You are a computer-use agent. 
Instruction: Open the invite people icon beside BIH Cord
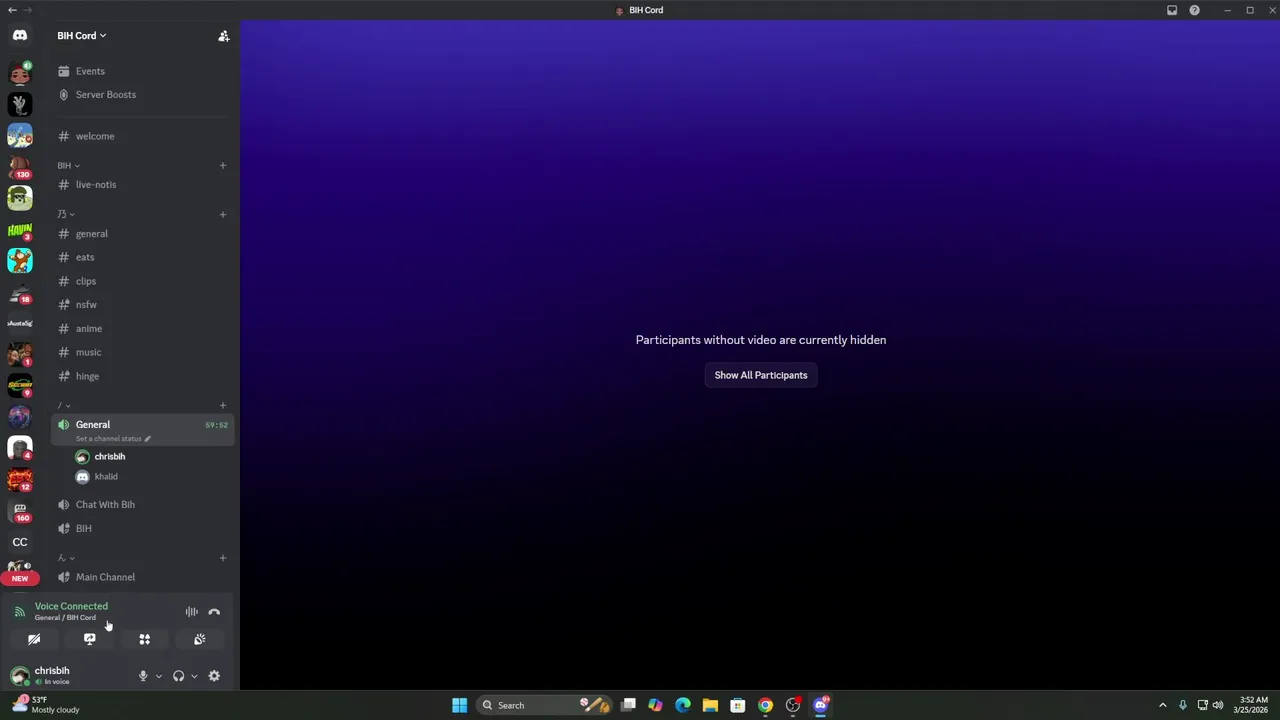point(224,36)
